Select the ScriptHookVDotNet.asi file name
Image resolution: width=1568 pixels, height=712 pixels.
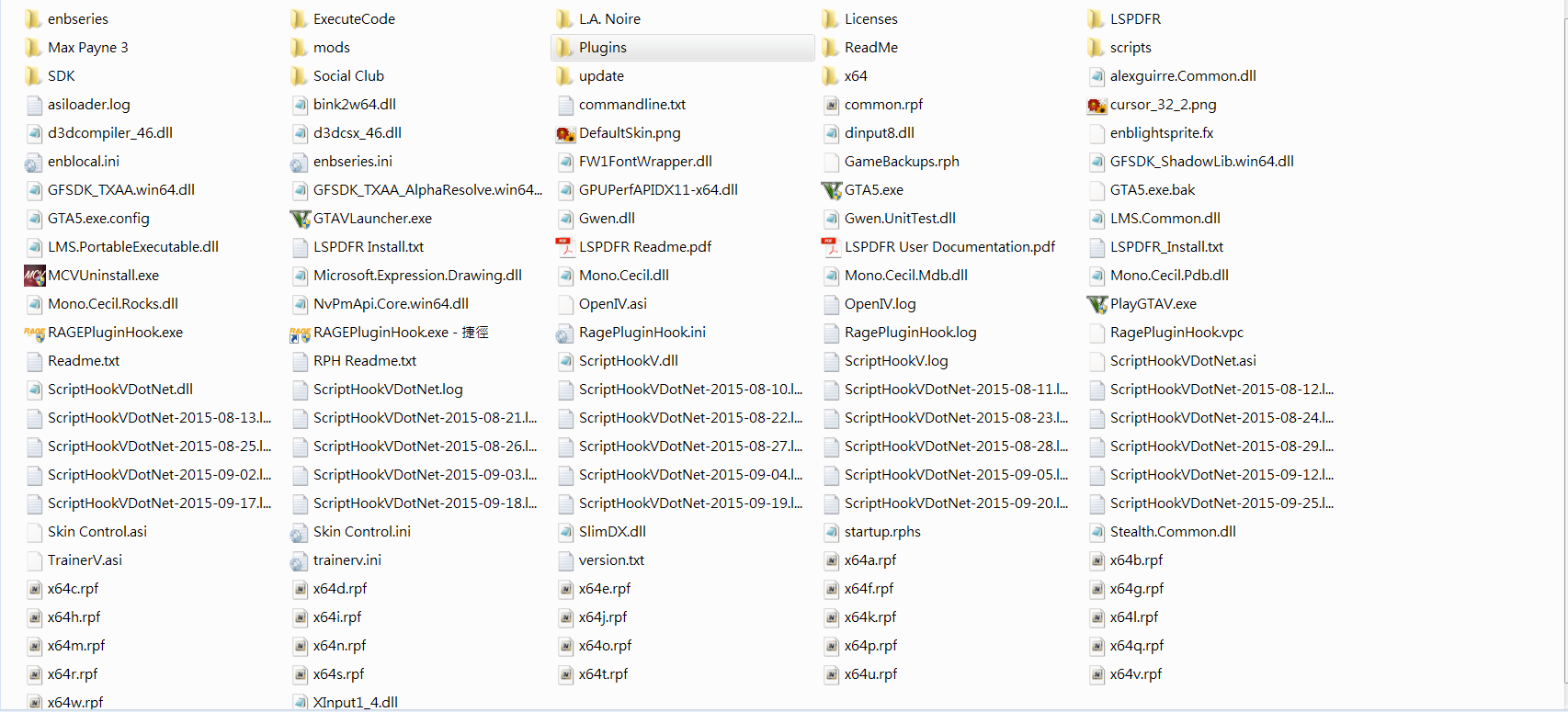tap(1183, 361)
